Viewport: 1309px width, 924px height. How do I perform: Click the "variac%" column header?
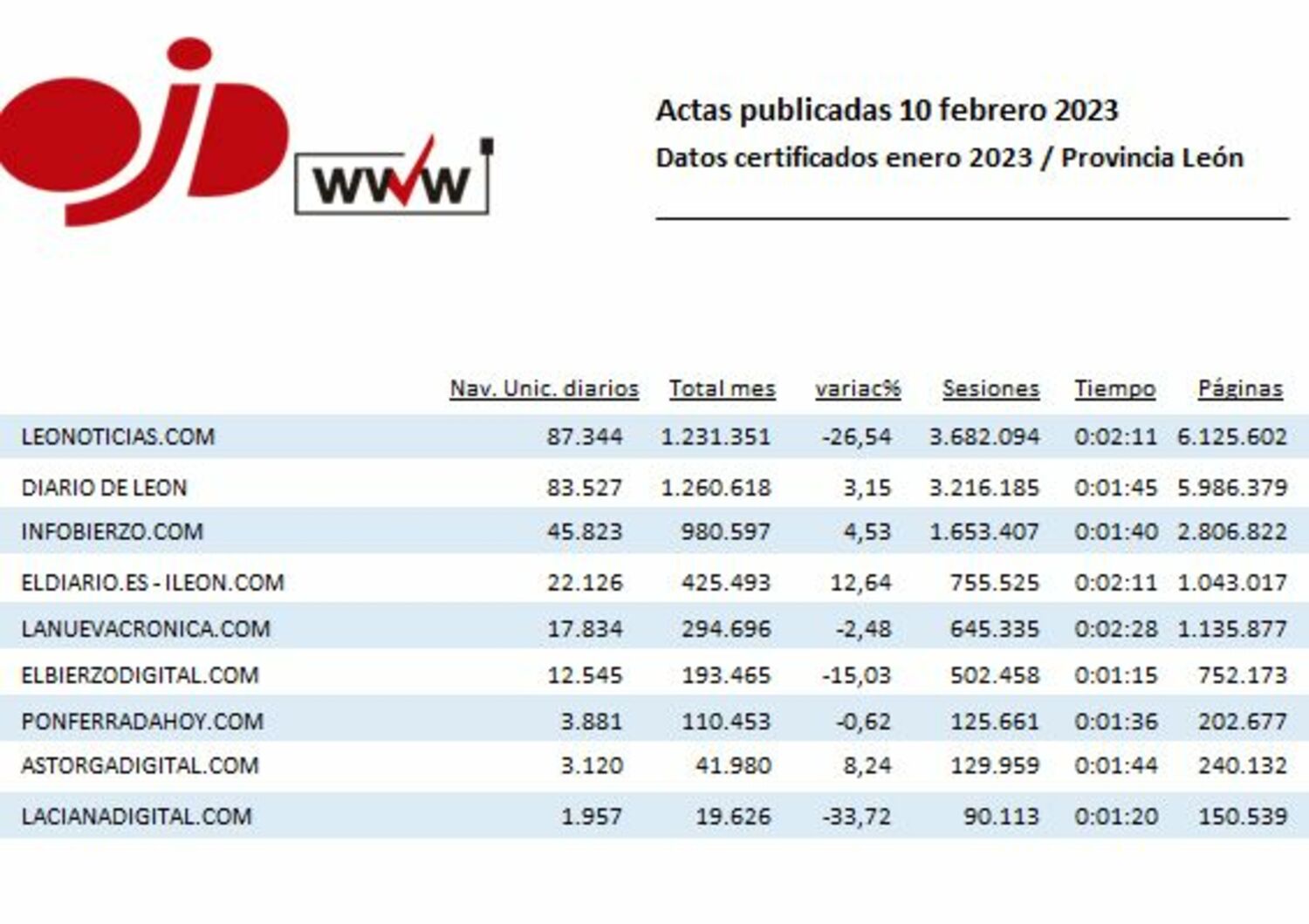(x=857, y=388)
